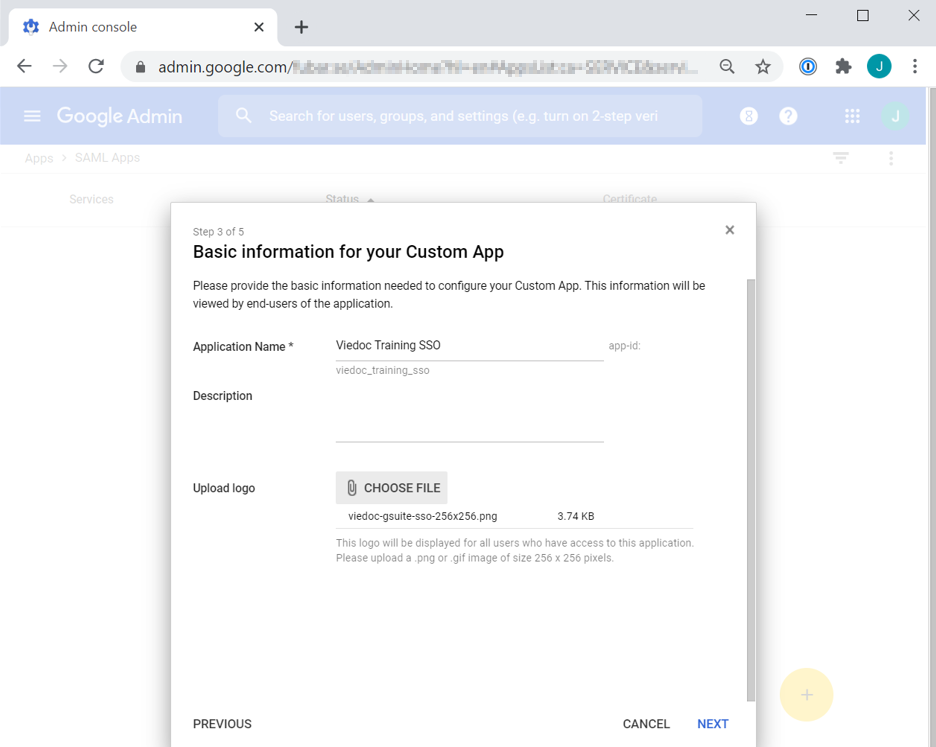The height and width of the screenshot is (747, 936).
Task: Go back with the PREVIOUS button
Action: [222, 724]
